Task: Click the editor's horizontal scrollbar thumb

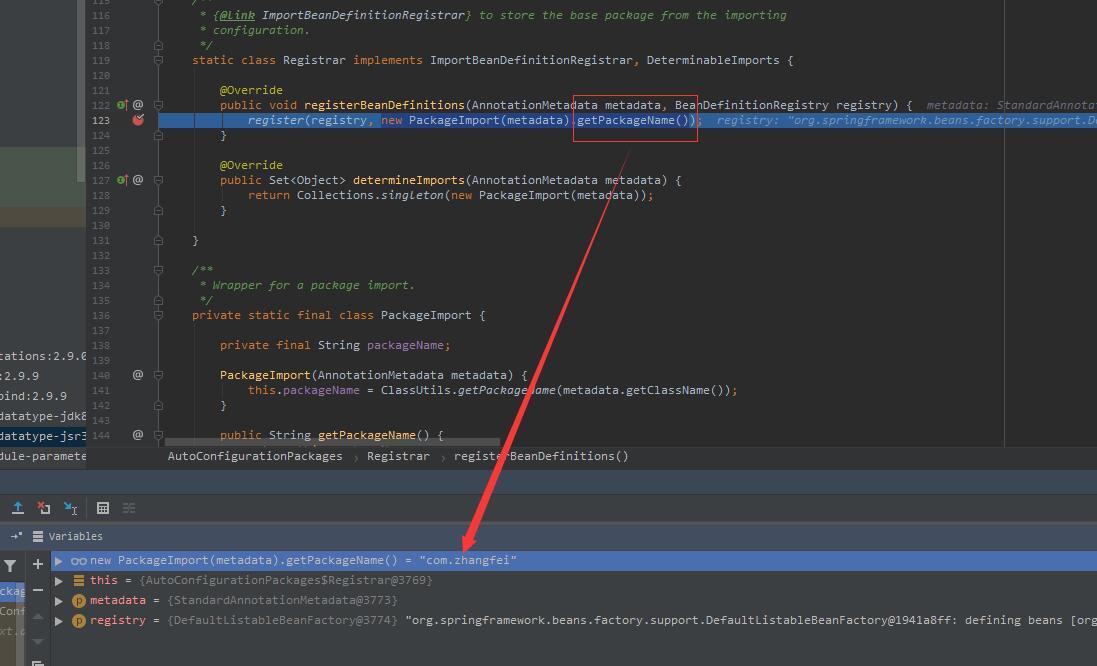Action: 332,442
